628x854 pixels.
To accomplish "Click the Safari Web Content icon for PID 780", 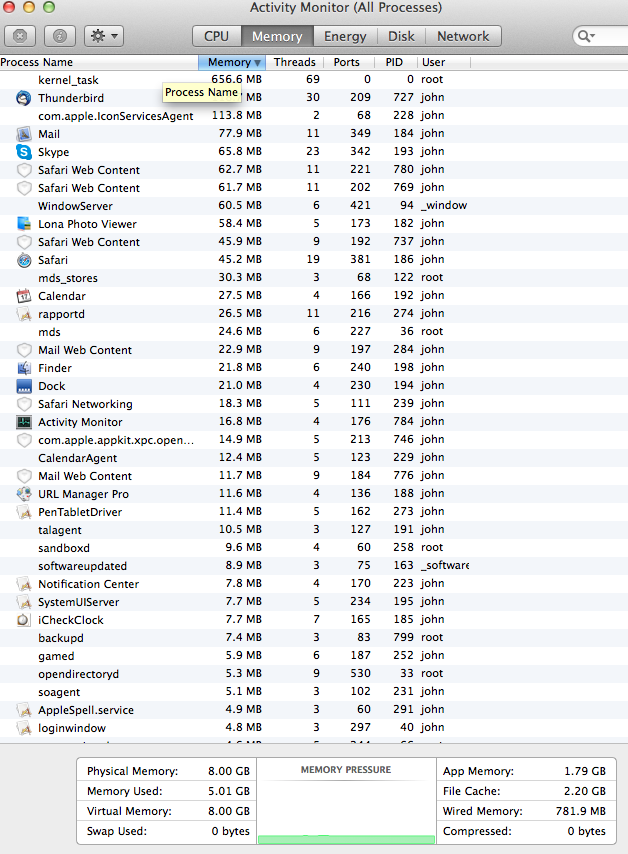I will pyautogui.click(x=23, y=170).
